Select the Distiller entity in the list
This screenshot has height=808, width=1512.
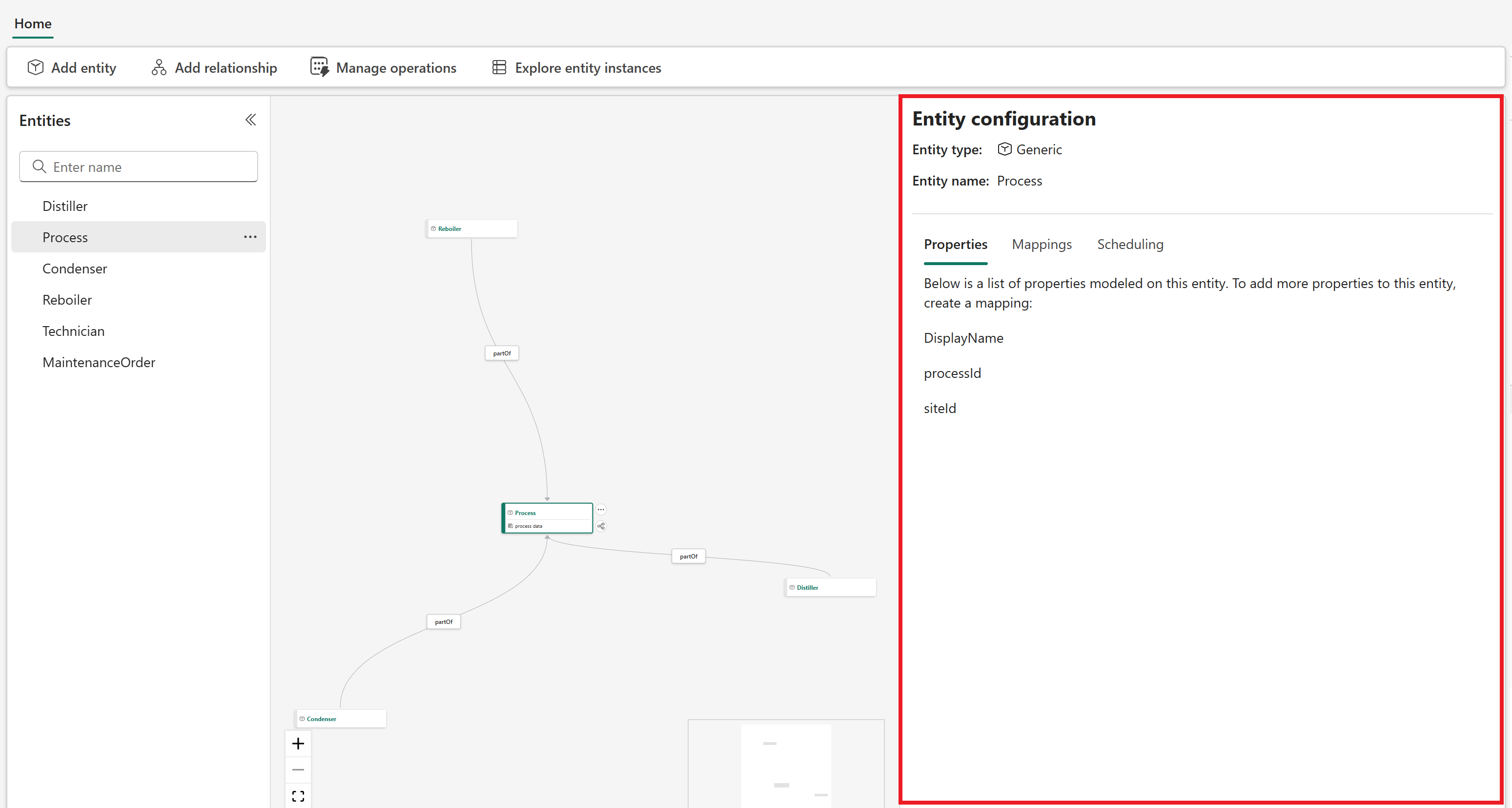(65, 206)
